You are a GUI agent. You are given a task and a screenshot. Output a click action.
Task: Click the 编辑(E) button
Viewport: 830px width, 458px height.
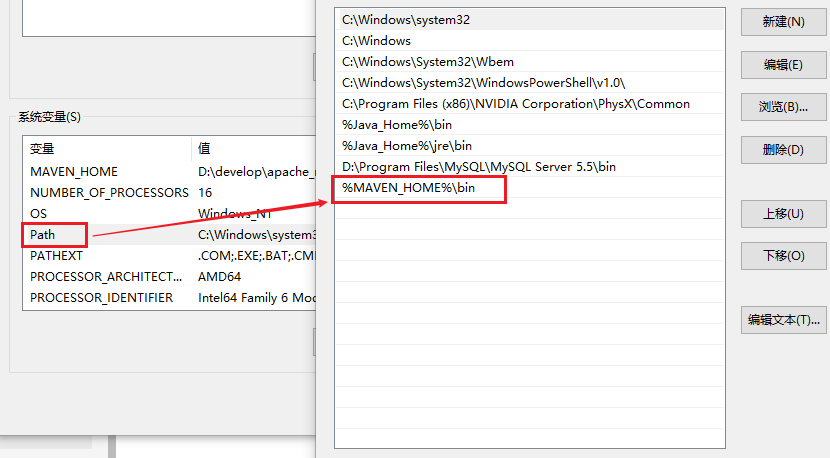coord(783,65)
